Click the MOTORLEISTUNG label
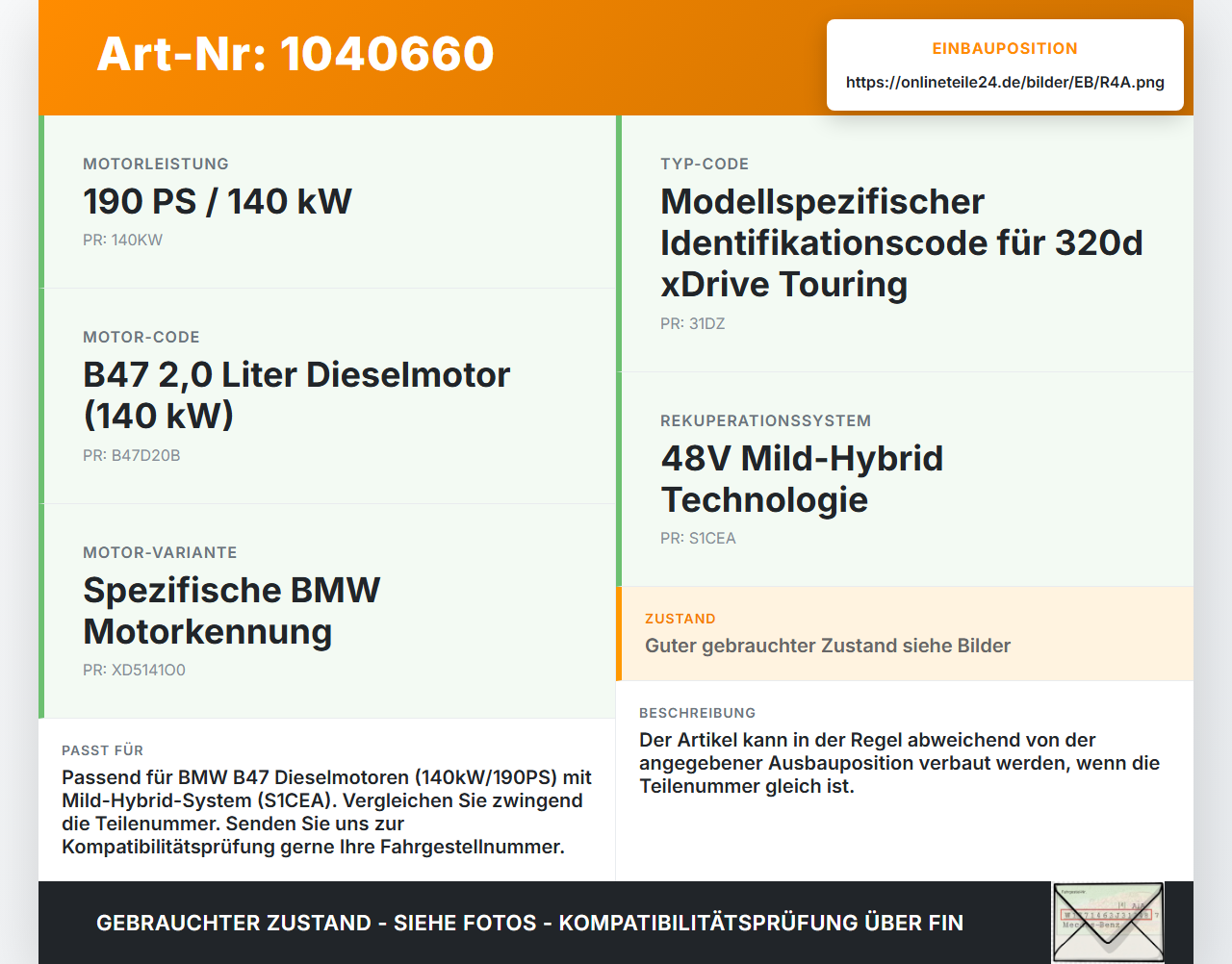Image resolution: width=1232 pixels, height=964 pixels. 156,164
